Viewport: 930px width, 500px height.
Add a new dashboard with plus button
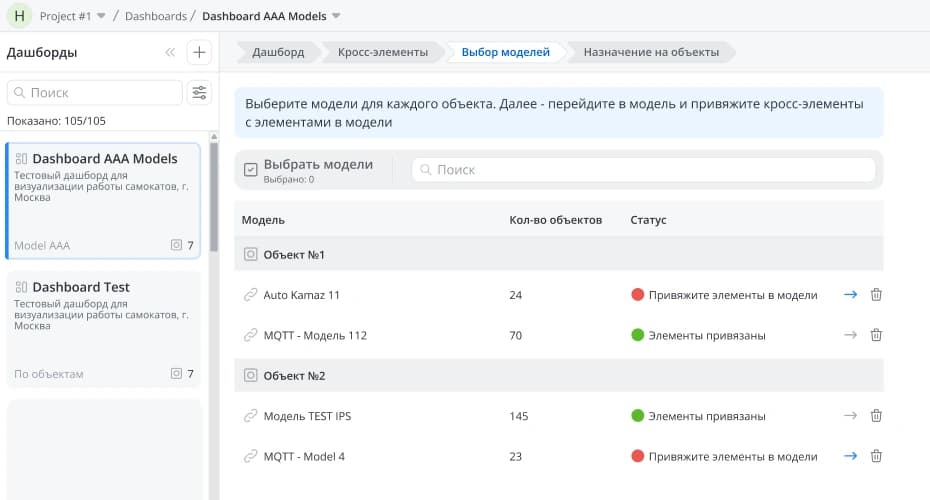(199, 53)
